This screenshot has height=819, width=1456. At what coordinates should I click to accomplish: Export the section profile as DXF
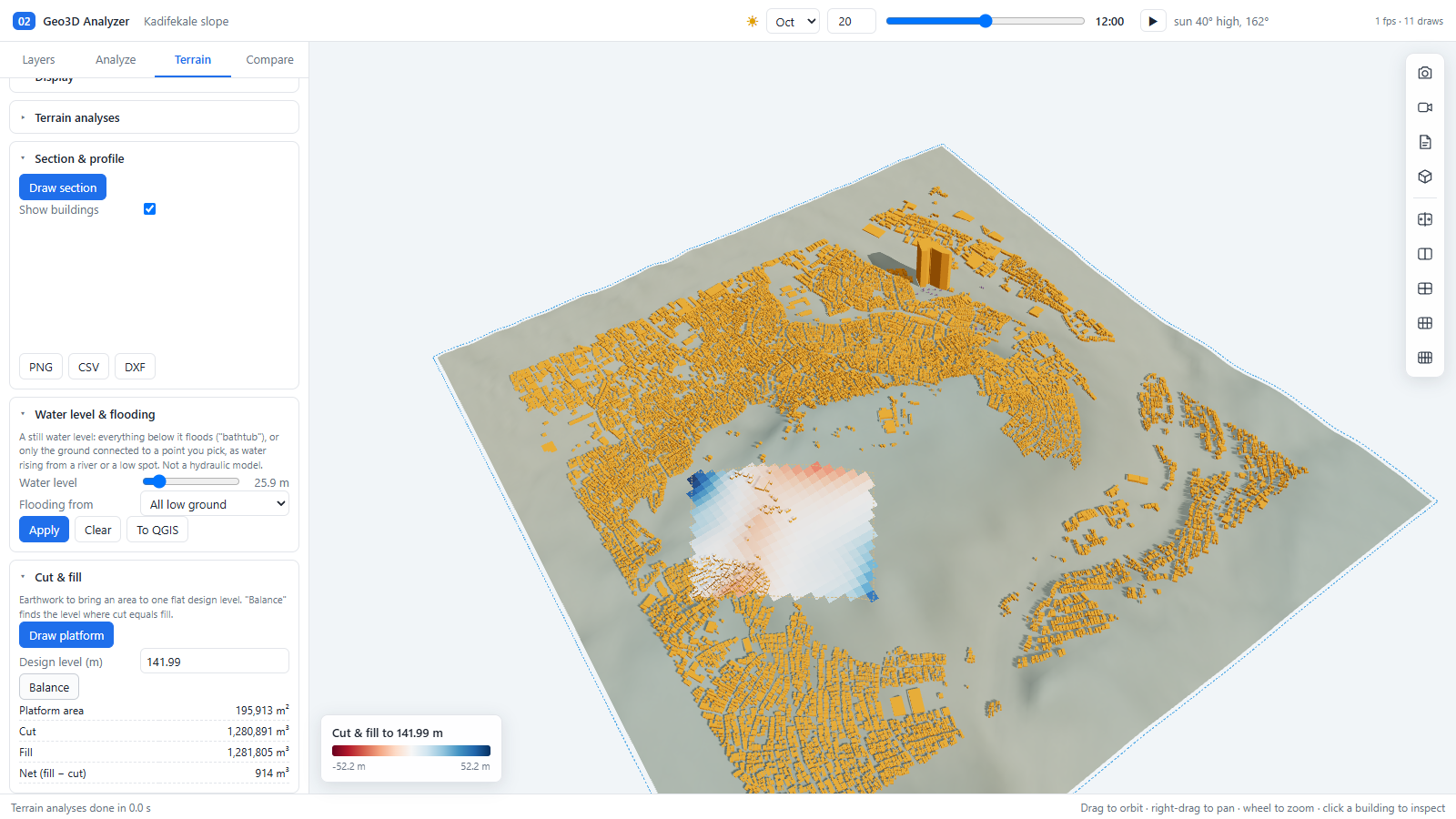click(x=135, y=367)
